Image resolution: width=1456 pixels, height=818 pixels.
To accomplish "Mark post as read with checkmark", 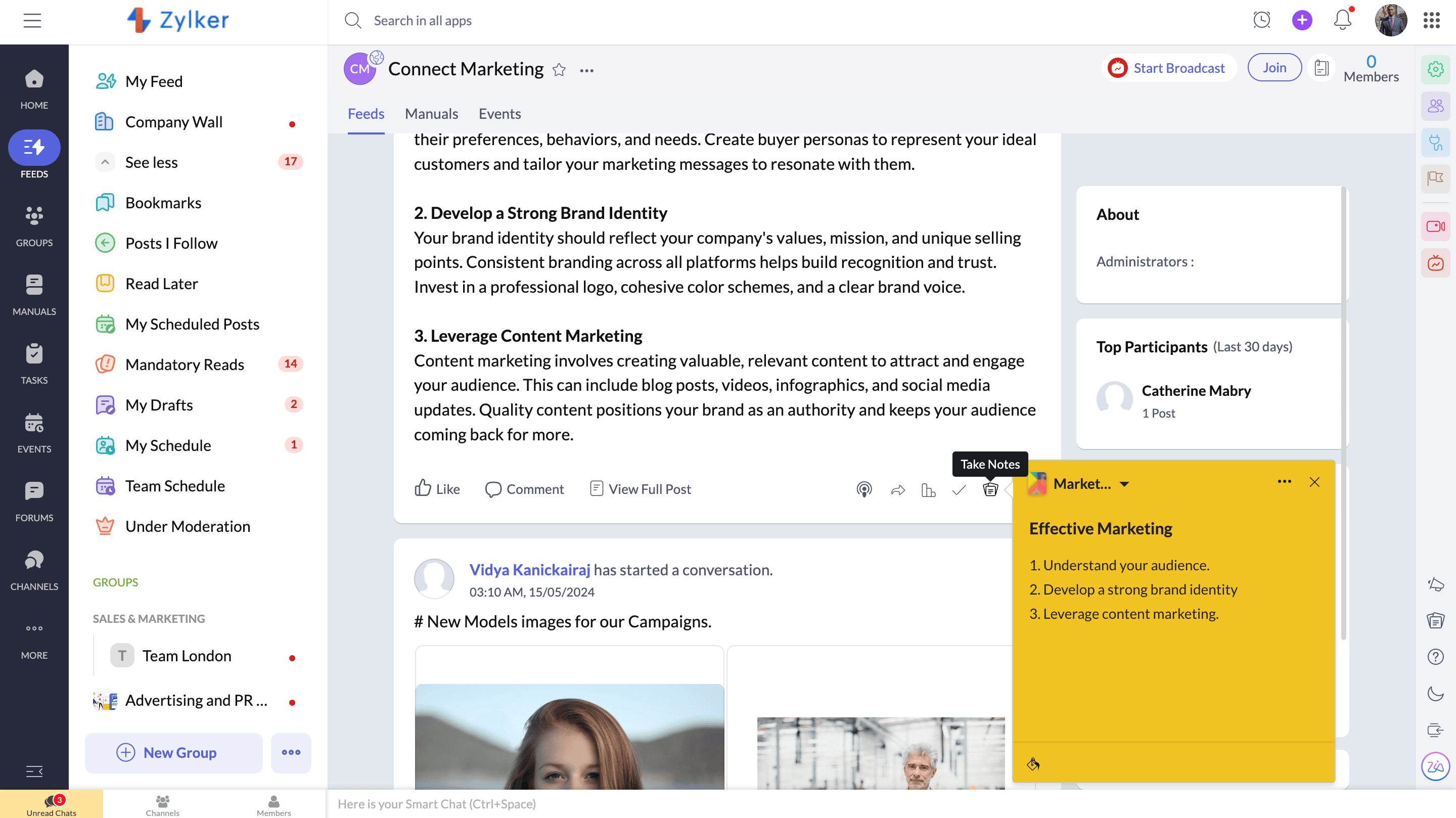I will 959,489.
